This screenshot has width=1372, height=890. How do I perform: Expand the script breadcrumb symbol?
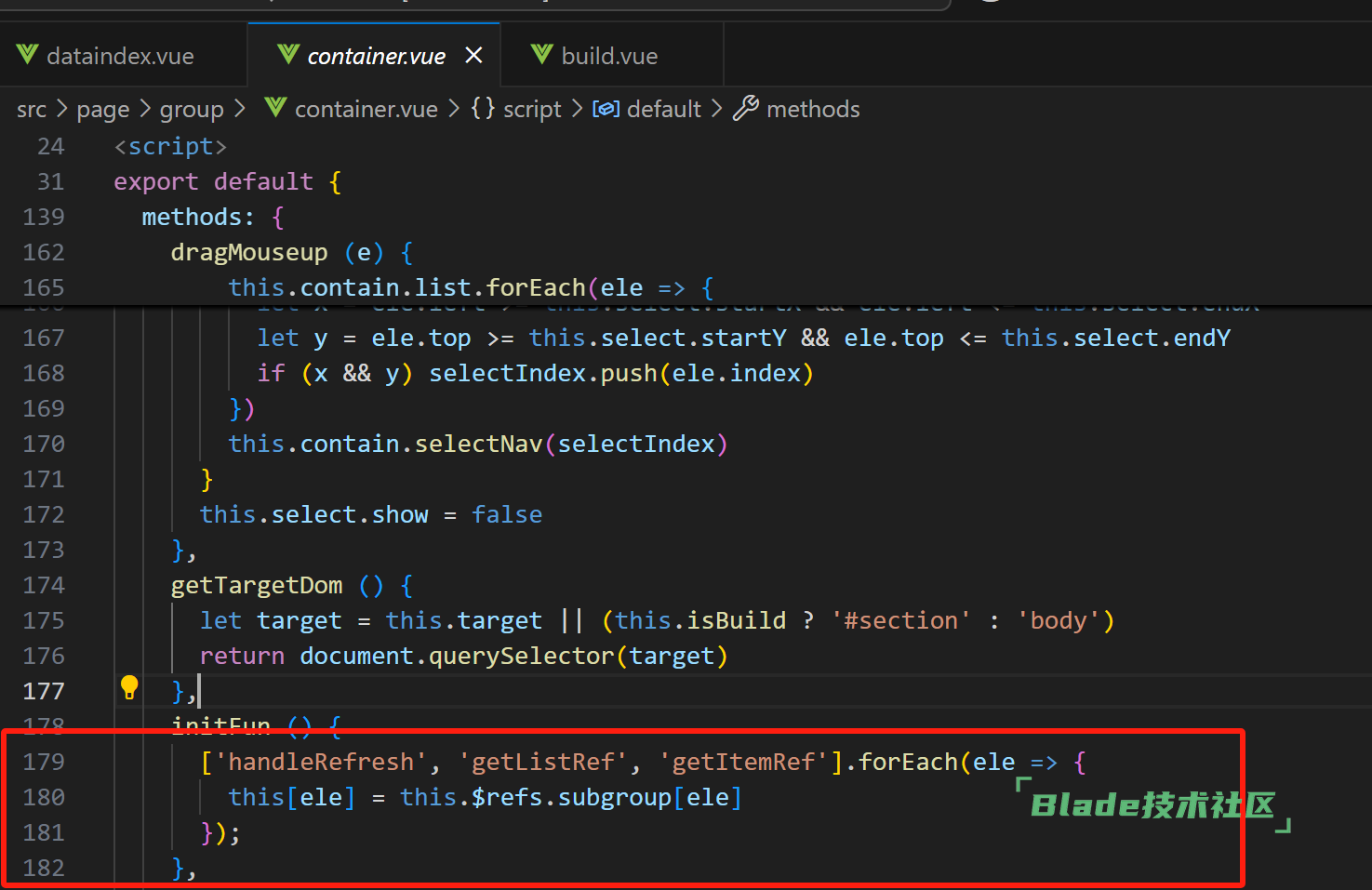tap(532, 110)
